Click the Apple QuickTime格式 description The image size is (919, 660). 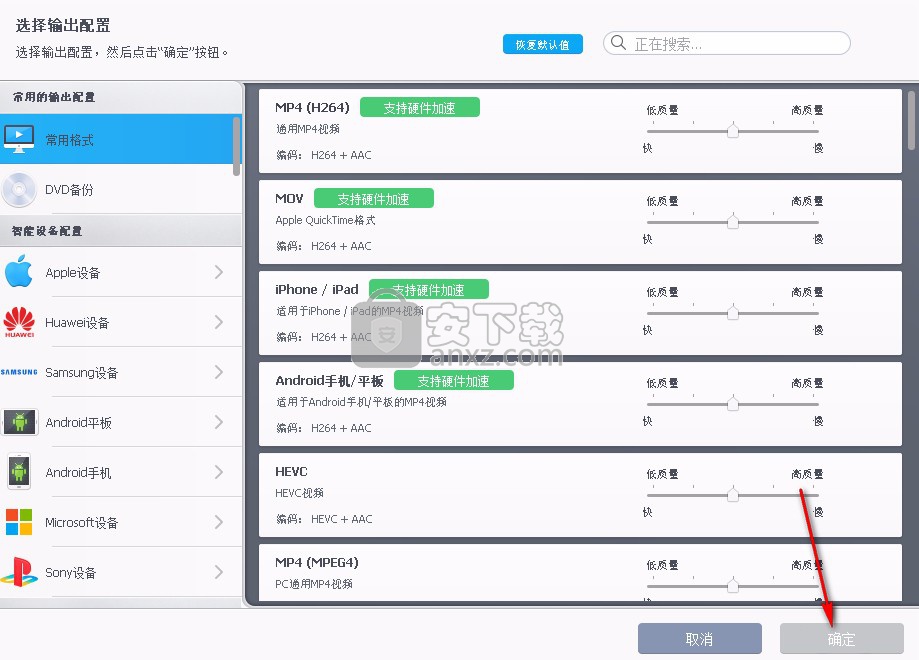pos(325,220)
